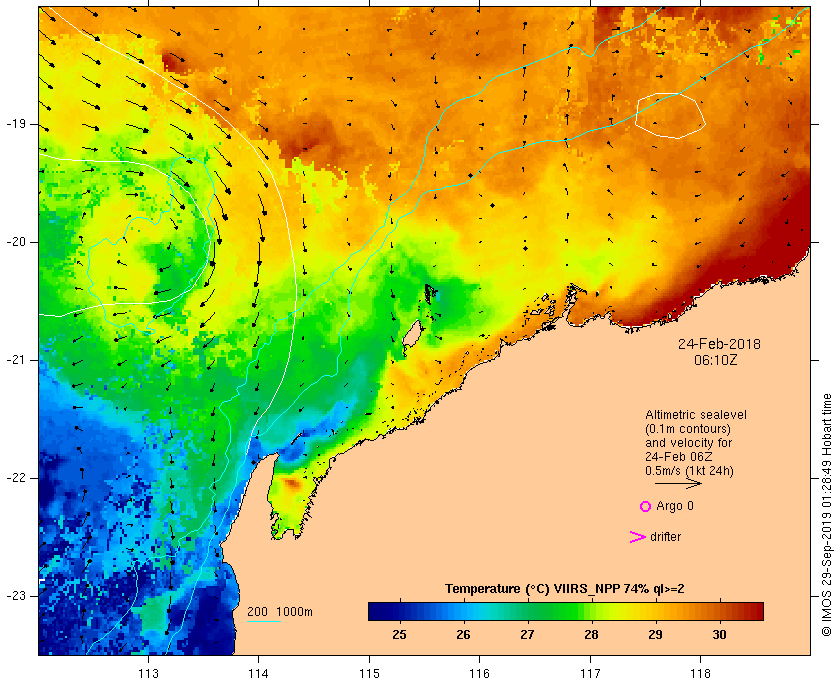The height and width of the screenshot is (680, 840).
Task: Click the colorbar at 30 degrees dark red
Action: tap(719, 611)
